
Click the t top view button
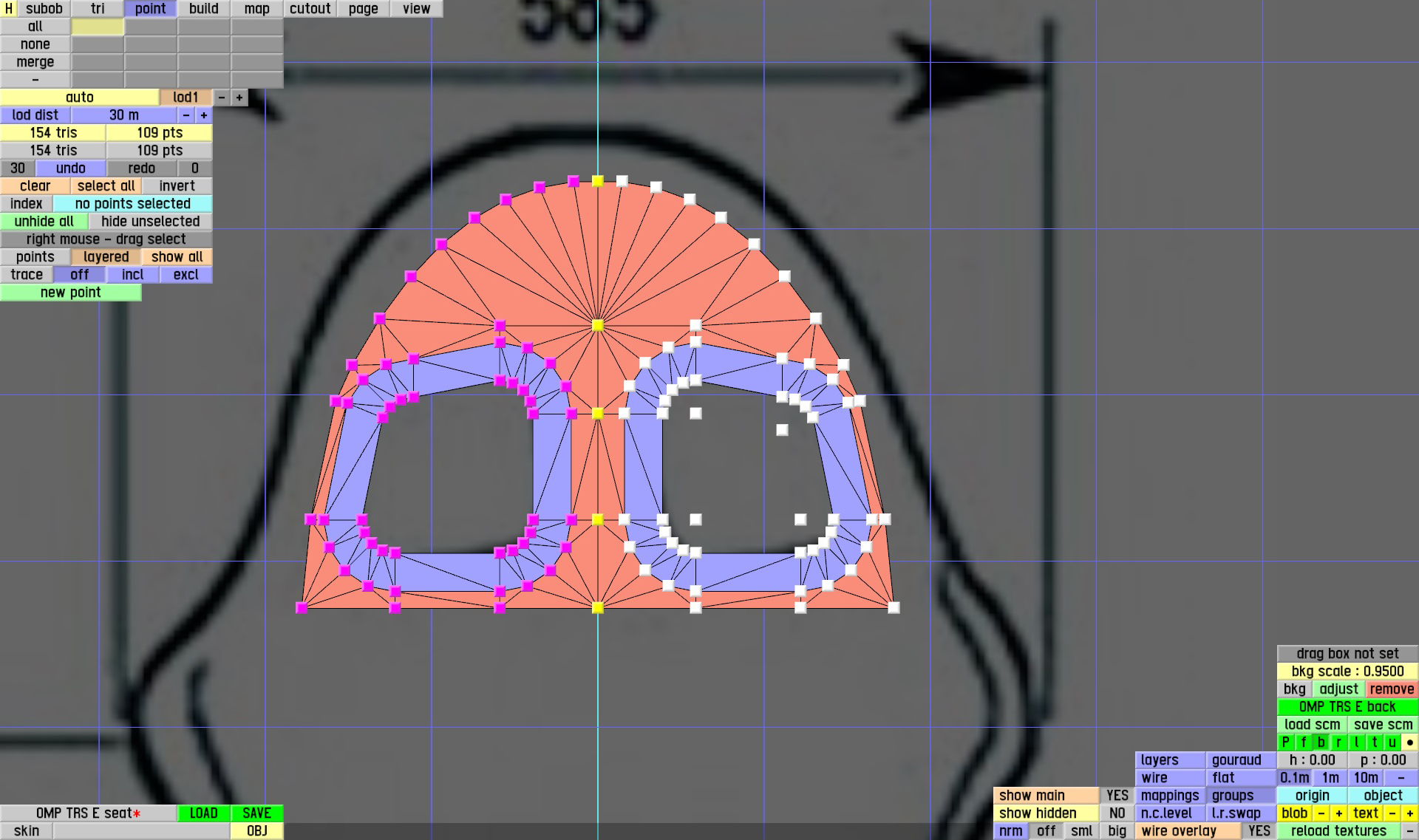1374,742
